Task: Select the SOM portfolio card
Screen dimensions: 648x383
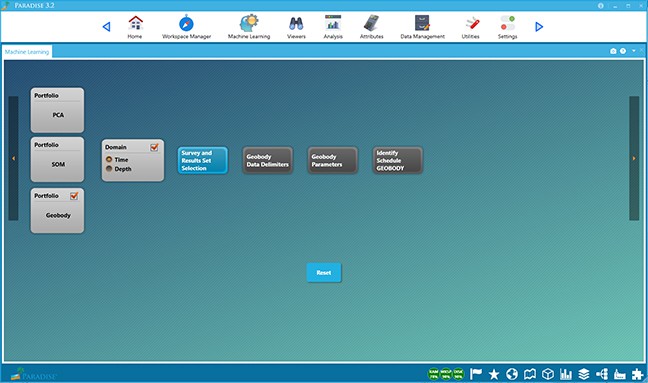Action: pos(57,159)
